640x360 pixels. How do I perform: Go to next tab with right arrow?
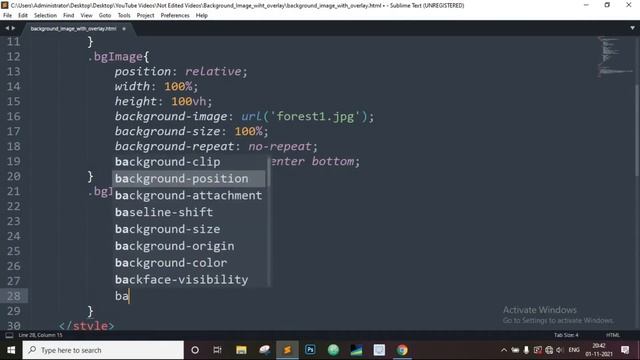point(13,28)
